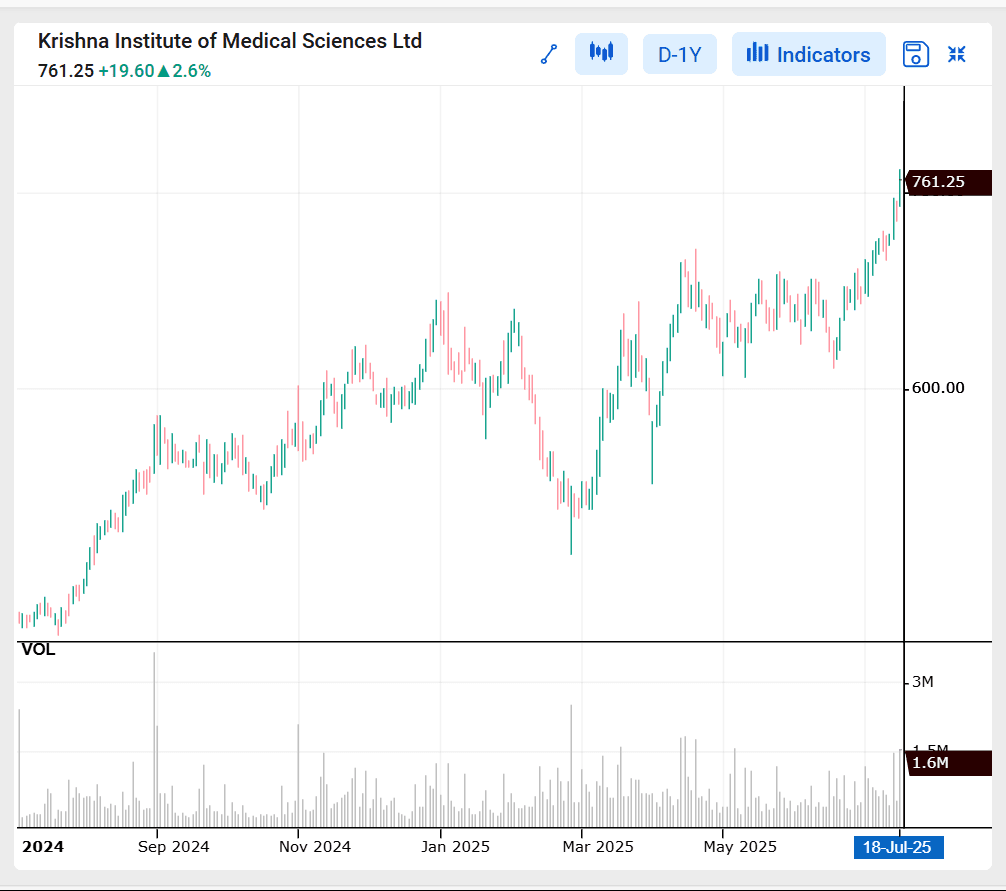Open the Indicators menu
The width and height of the screenshot is (1006, 891).
point(808,55)
